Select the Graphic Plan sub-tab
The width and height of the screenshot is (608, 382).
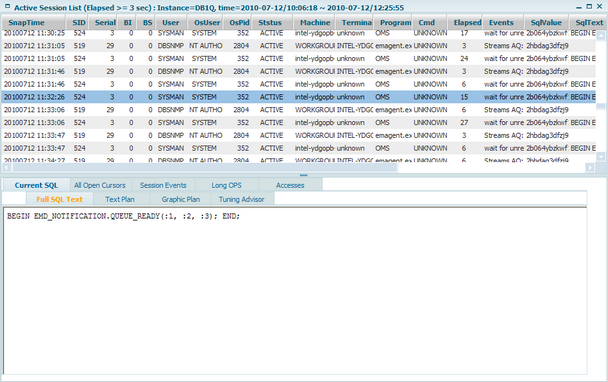(181, 199)
